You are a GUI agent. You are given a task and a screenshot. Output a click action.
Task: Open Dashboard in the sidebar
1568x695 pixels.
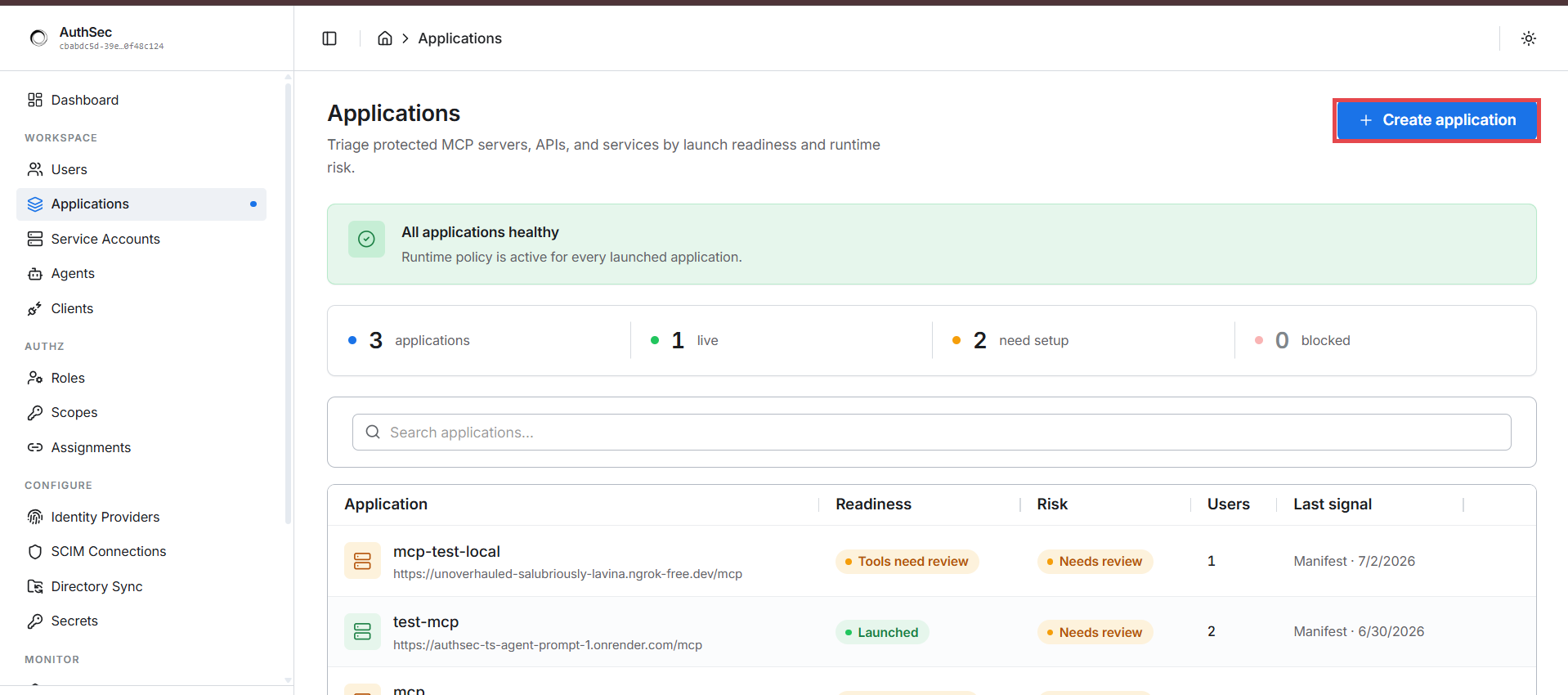pos(141,100)
